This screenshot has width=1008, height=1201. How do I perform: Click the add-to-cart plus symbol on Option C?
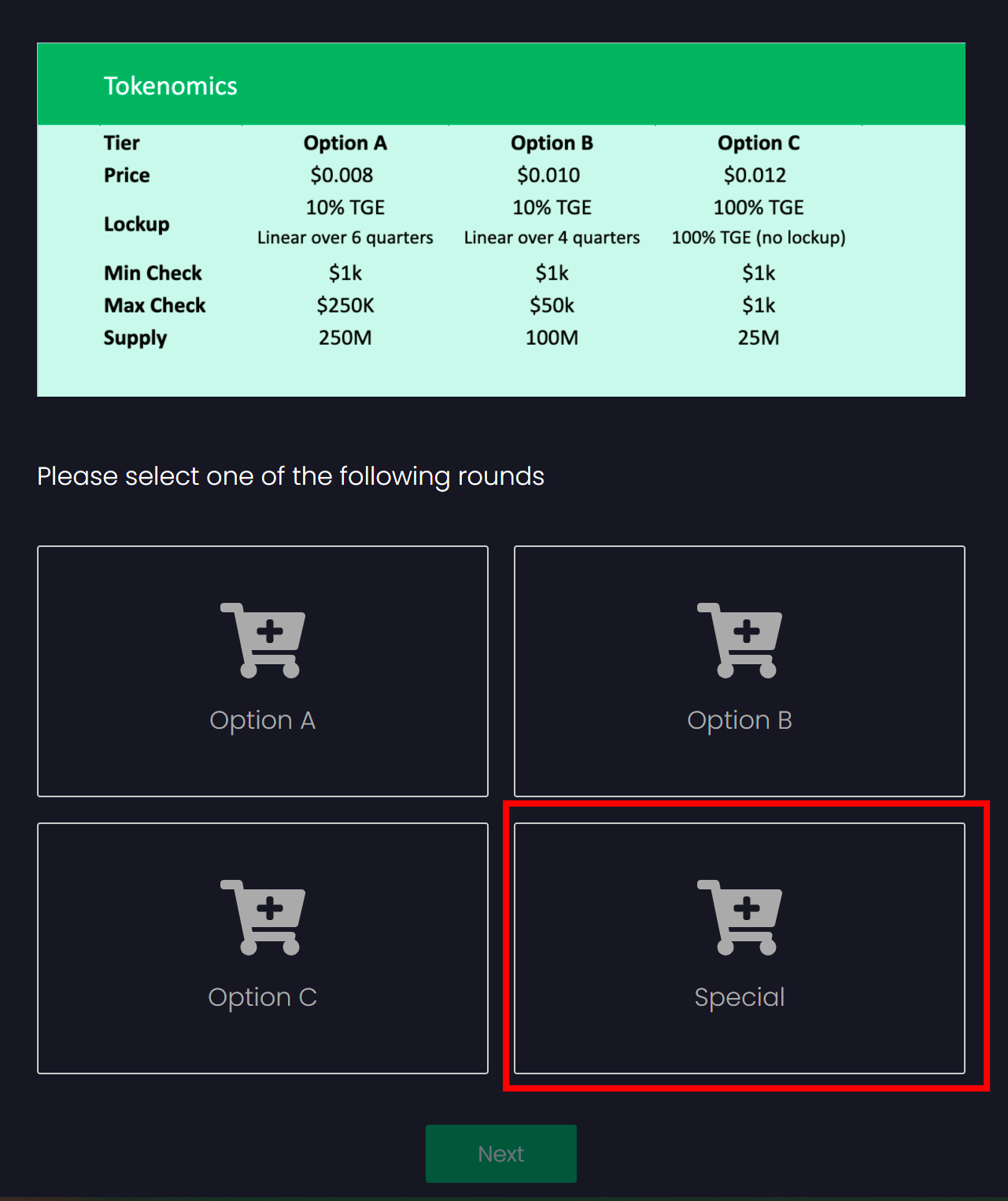[x=271, y=907]
